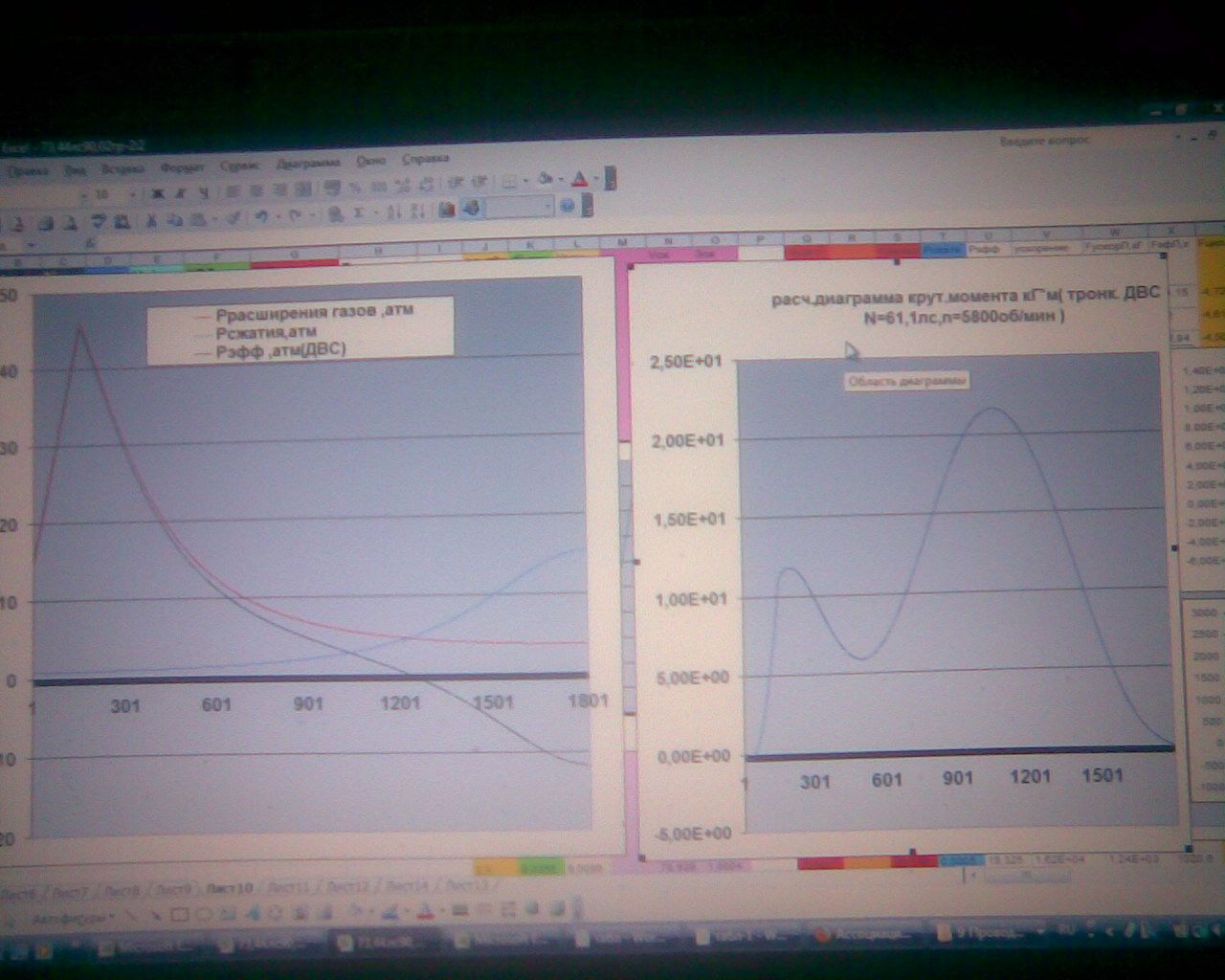The height and width of the screenshot is (980, 1225).
Task: Open the Справка menu
Action: [x=425, y=159]
